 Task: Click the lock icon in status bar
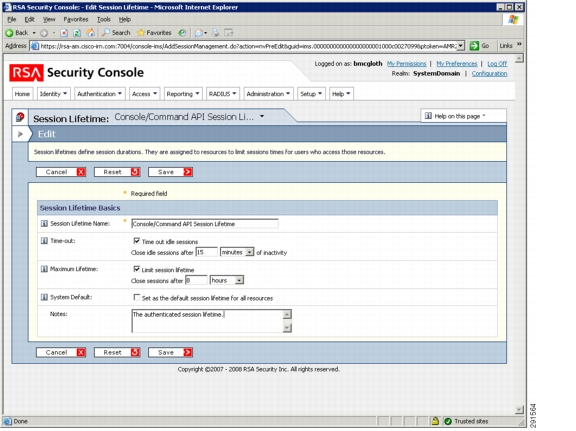pyautogui.click(x=435, y=421)
